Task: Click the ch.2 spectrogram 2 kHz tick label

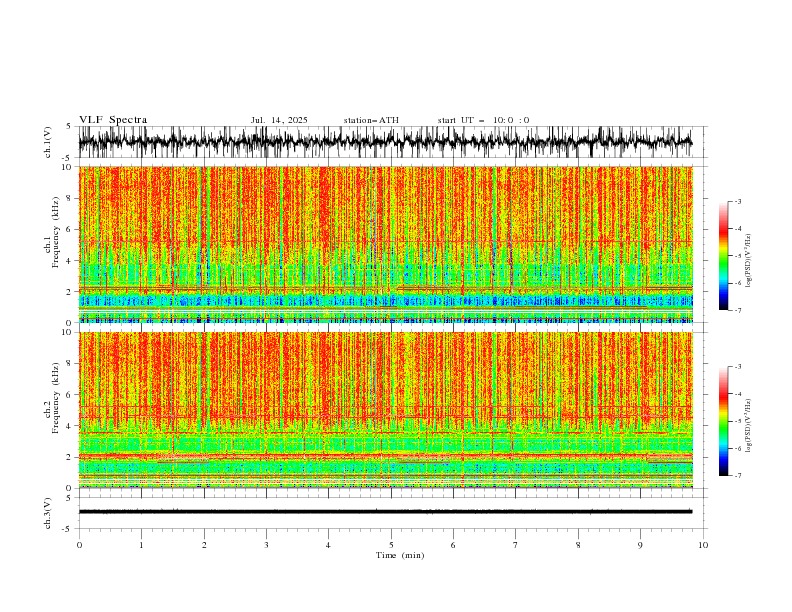Action: click(x=70, y=457)
